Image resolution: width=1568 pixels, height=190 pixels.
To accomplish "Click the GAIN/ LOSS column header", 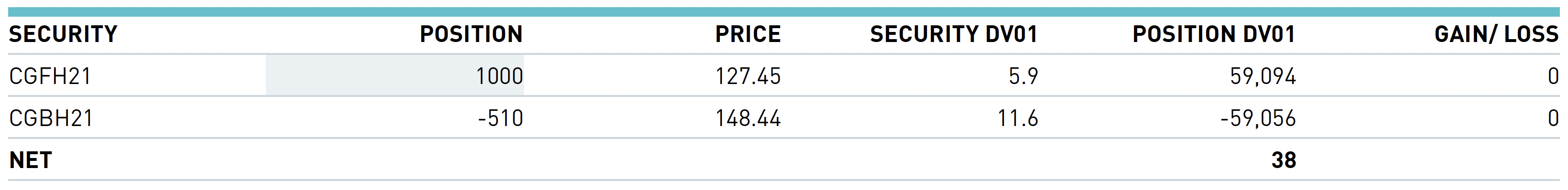I will (x=1496, y=34).
